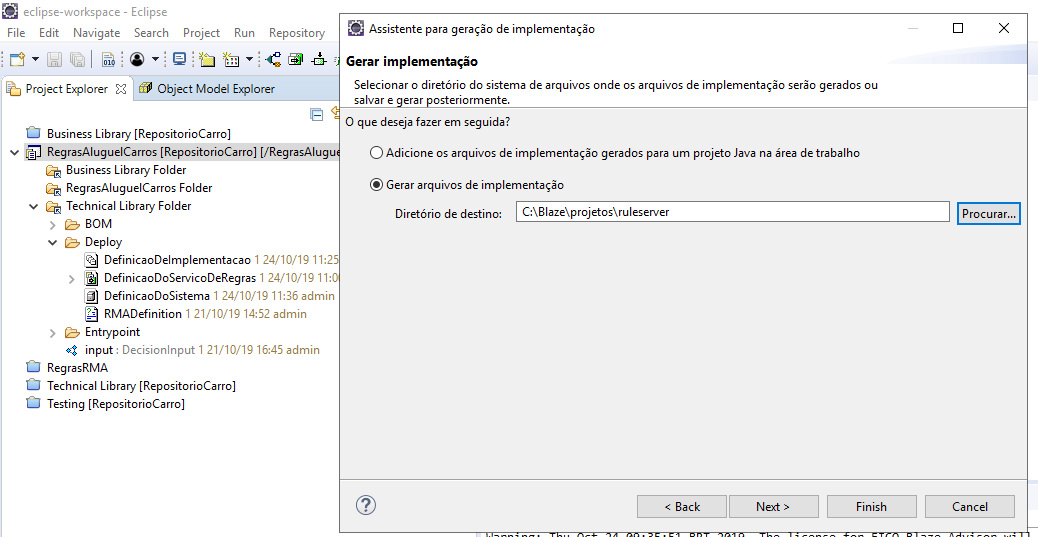This screenshot has width=1038, height=537.
Task: Click the new colored grid sparkle icon
Action: [x=231, y=59]
